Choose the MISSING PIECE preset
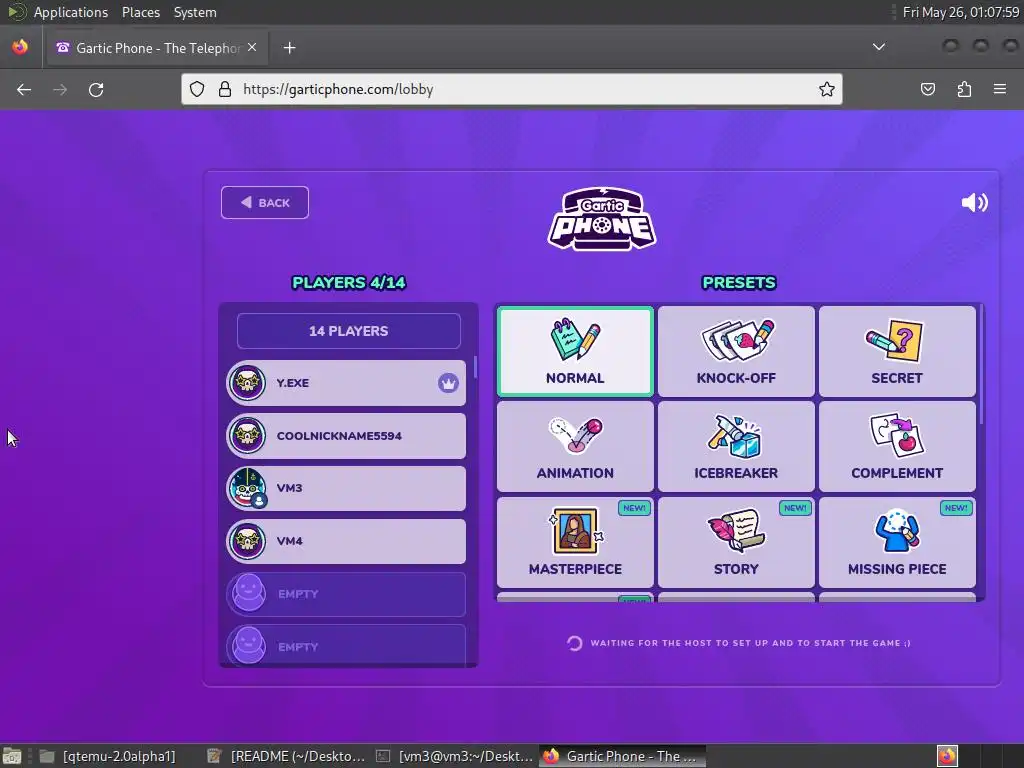This screenshot has width=1024, height=768. point(897,542)
